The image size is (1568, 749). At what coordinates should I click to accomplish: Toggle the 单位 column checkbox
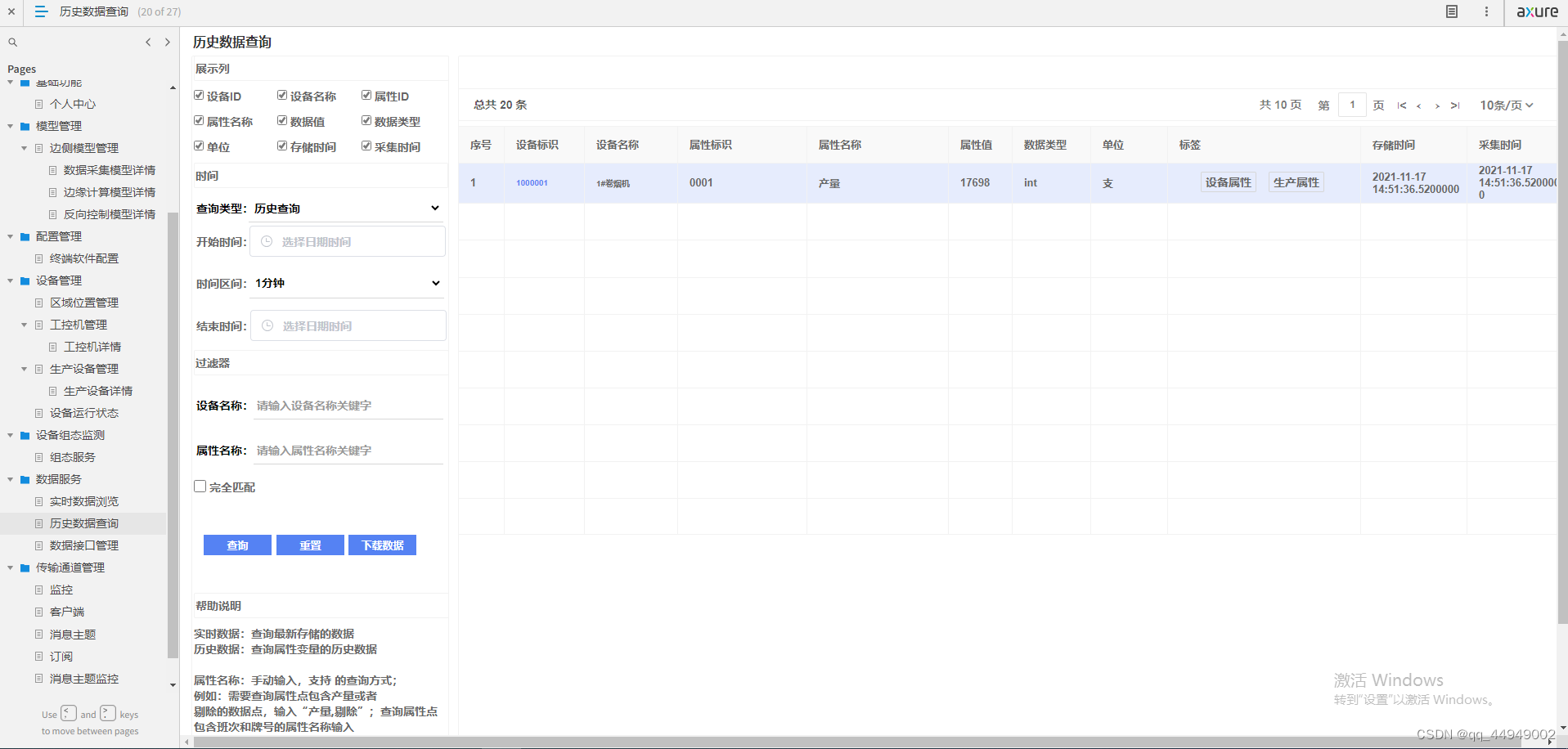pos(199,146)
